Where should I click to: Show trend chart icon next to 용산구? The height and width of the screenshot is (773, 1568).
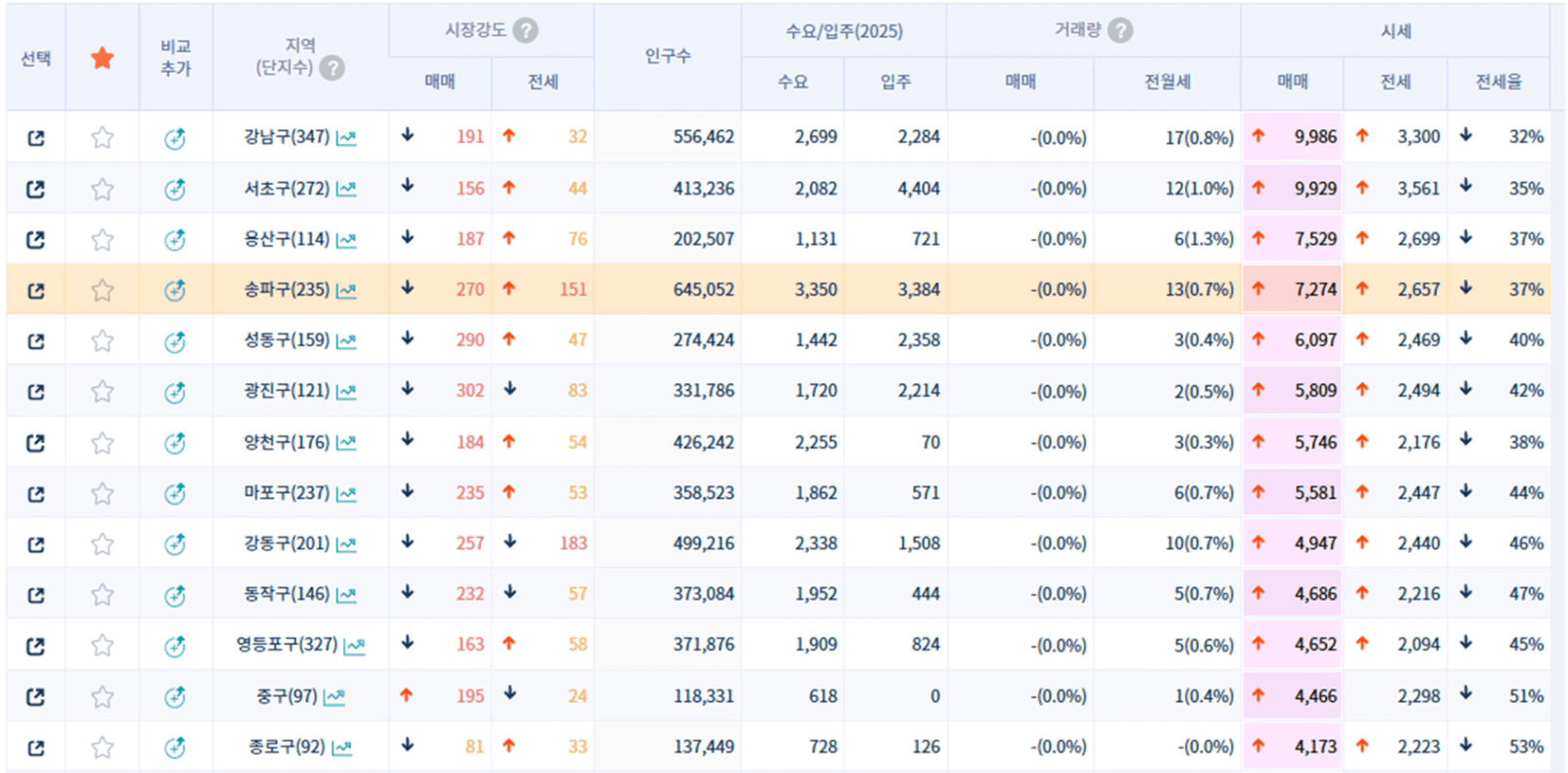[346, 240]
